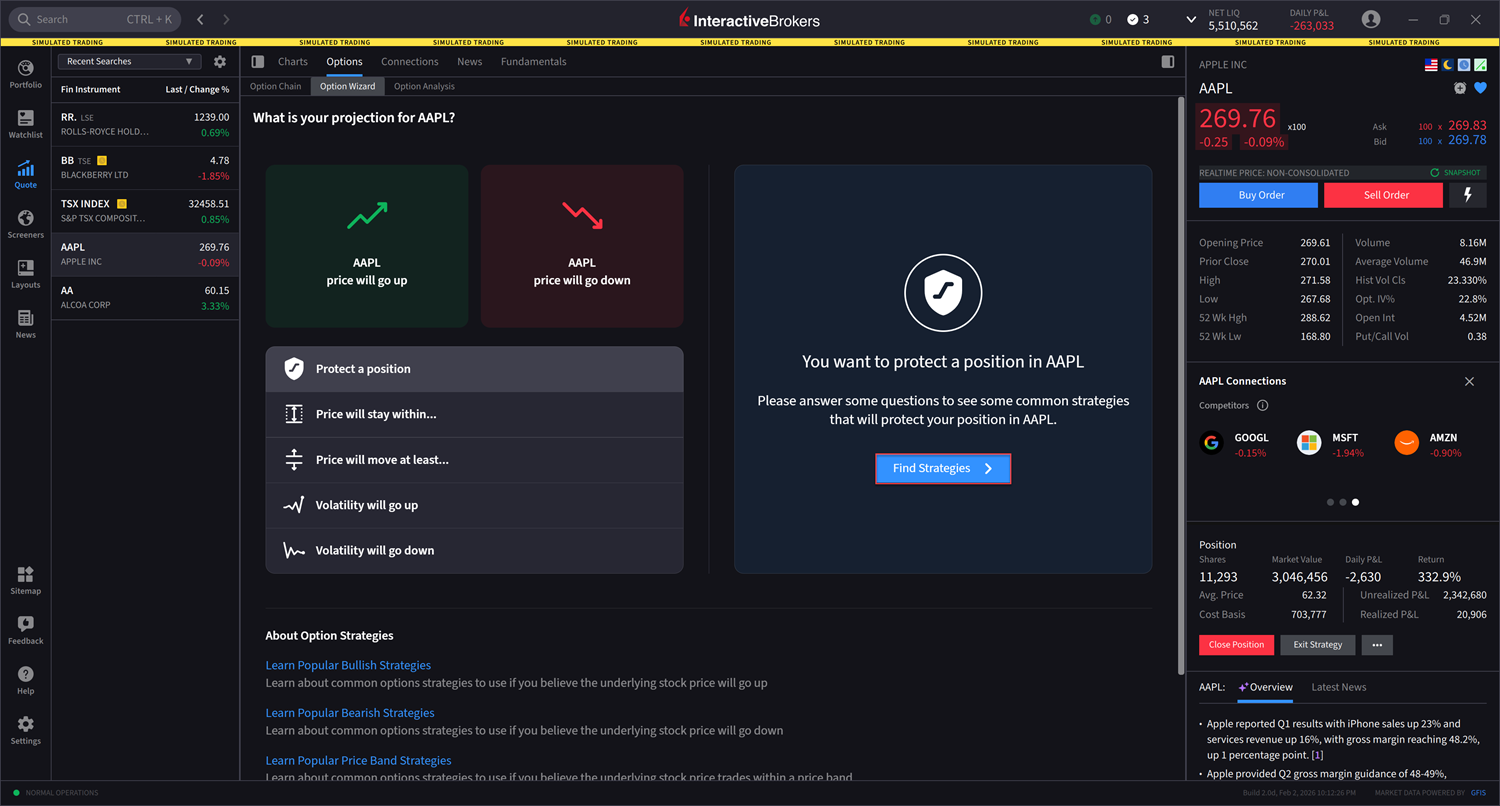
Task: Click the lightning bolt quick order icon
Action: (1468, 195)
